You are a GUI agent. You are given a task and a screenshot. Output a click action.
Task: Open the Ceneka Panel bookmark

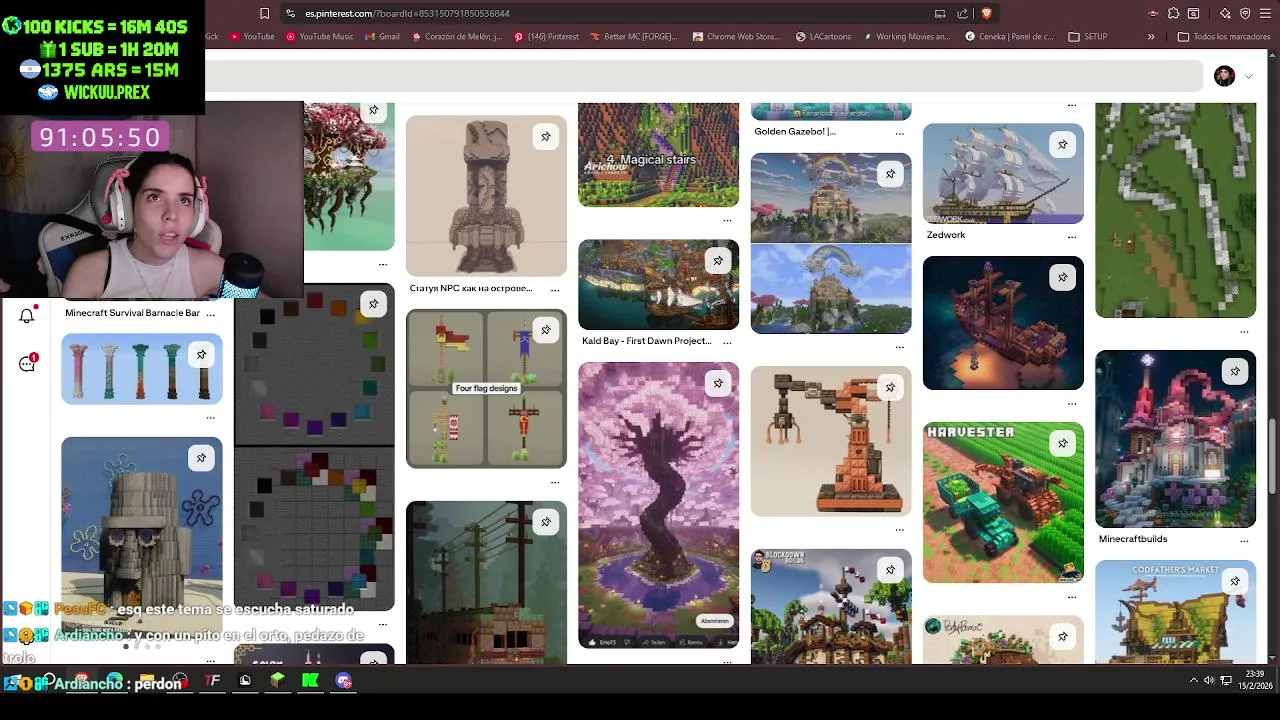pos(1010,37)
